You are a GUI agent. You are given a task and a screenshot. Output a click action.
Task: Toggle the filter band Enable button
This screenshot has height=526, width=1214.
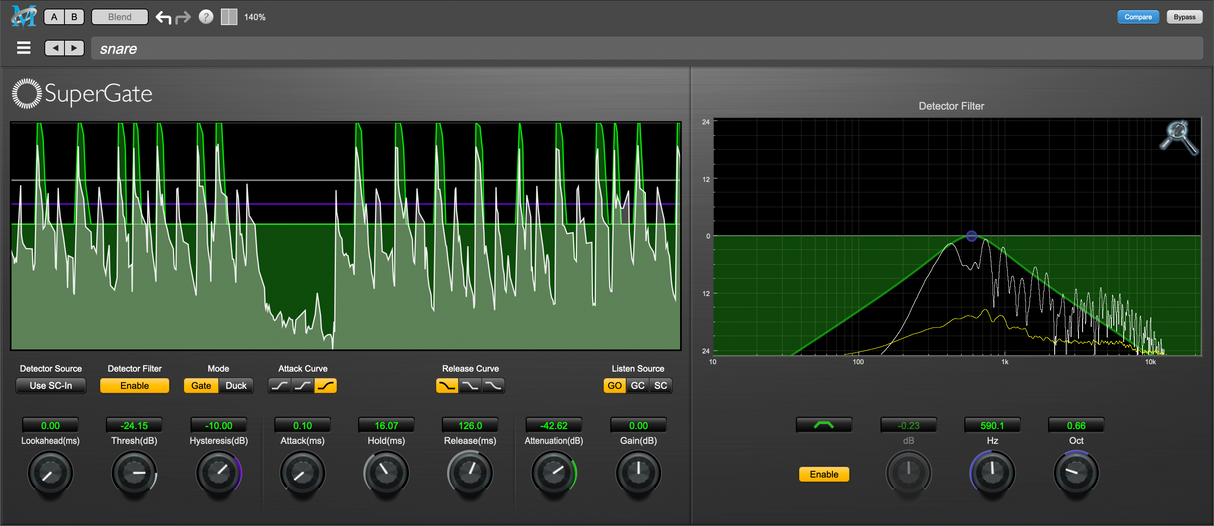[x=824, y=474]
